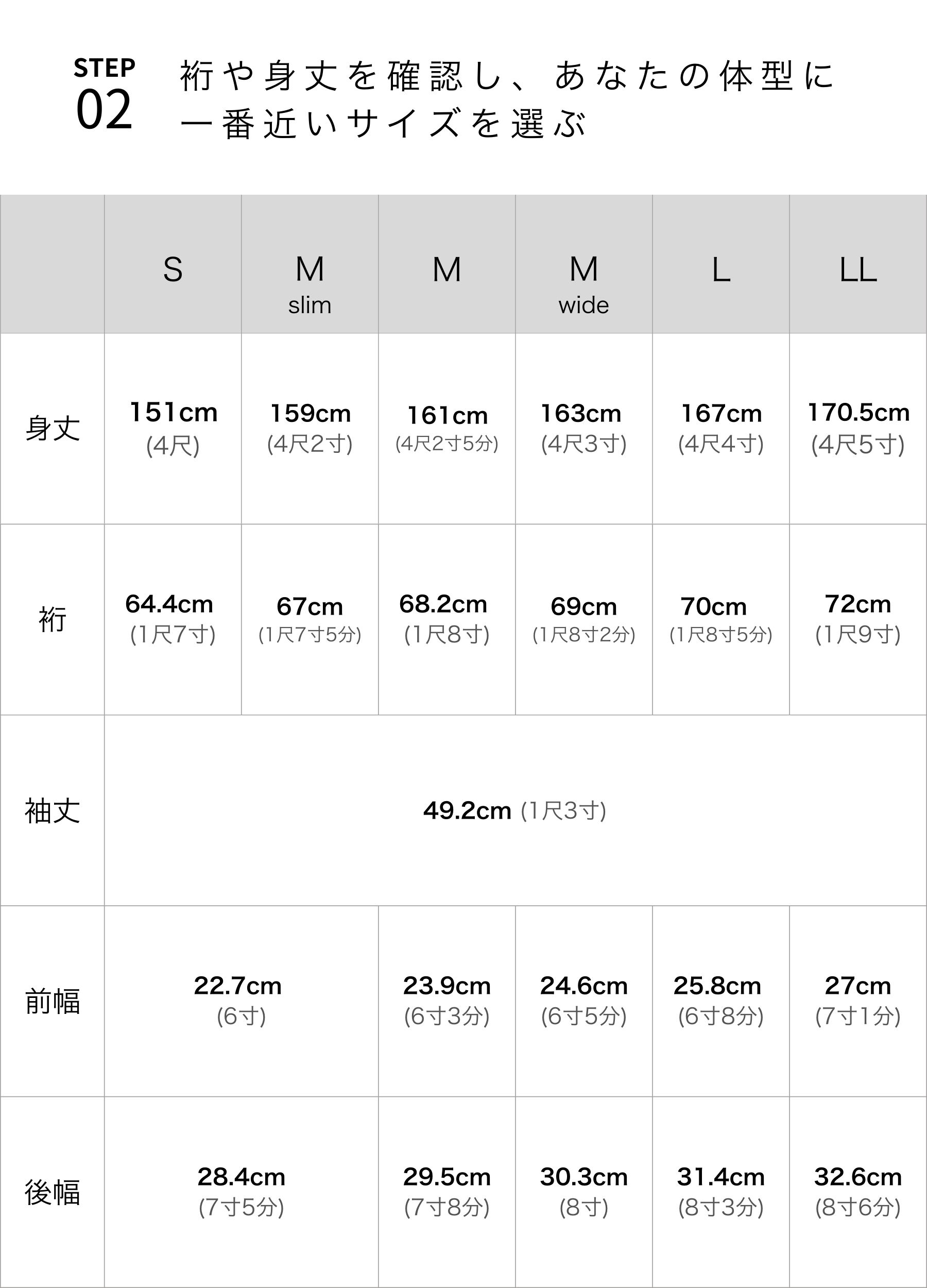Click the heading line 一番近いサイズを選ぶ
The height and width of the screenshot is (1288, 927).
[x=383, y=124]
